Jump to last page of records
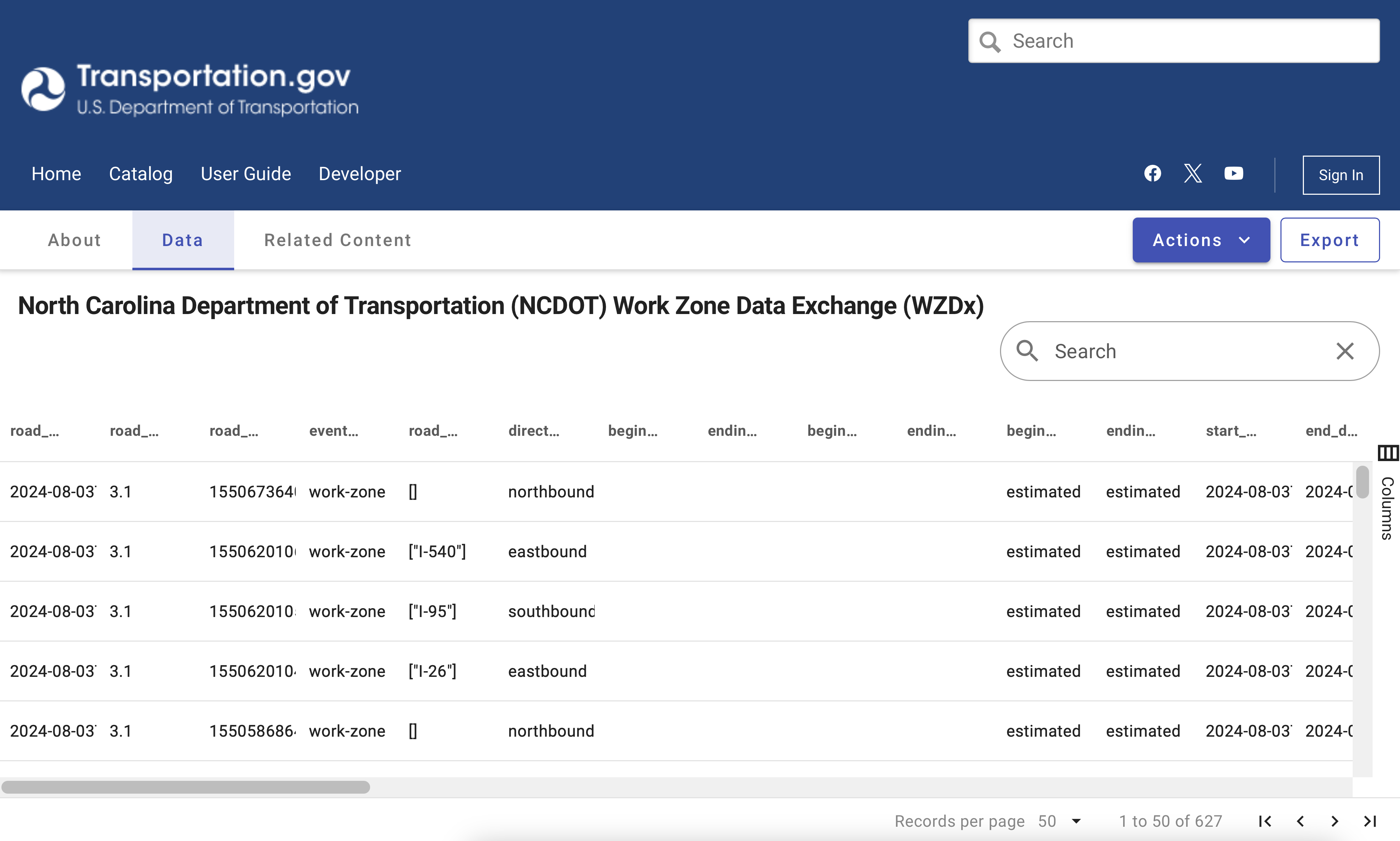 1370,821
